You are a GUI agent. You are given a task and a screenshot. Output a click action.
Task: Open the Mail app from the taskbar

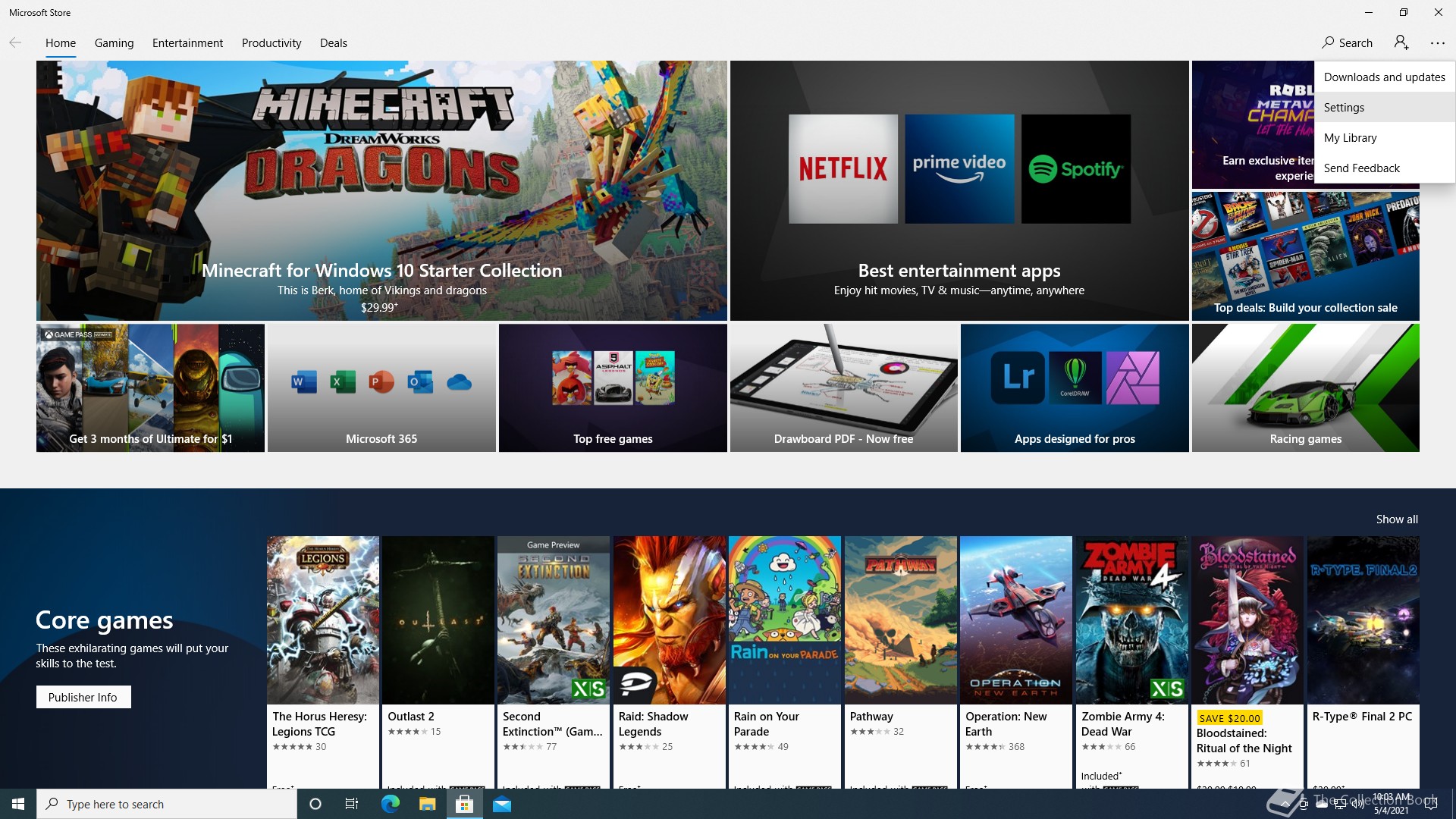tap(502, 804)
